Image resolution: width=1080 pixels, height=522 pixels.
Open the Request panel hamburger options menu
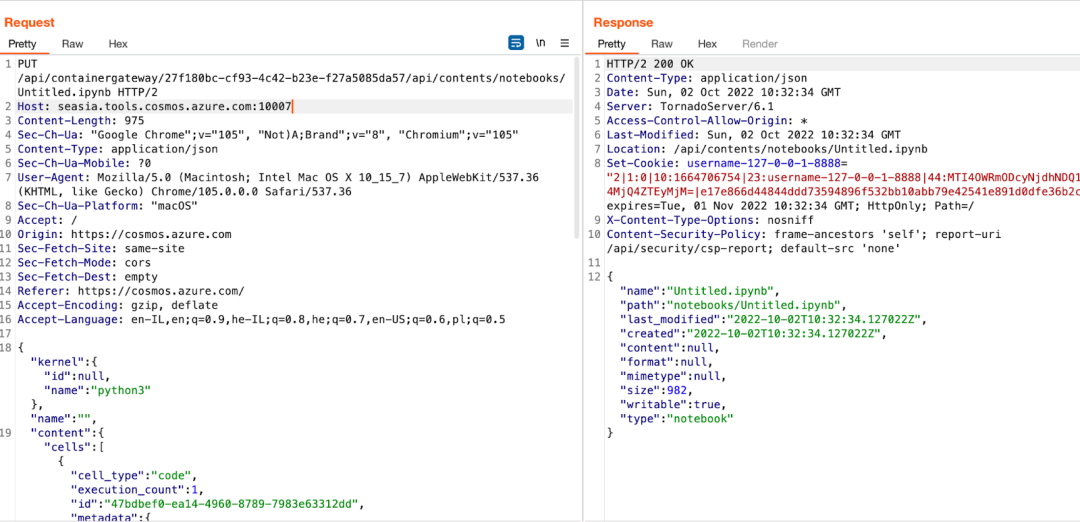coord(565,43)
